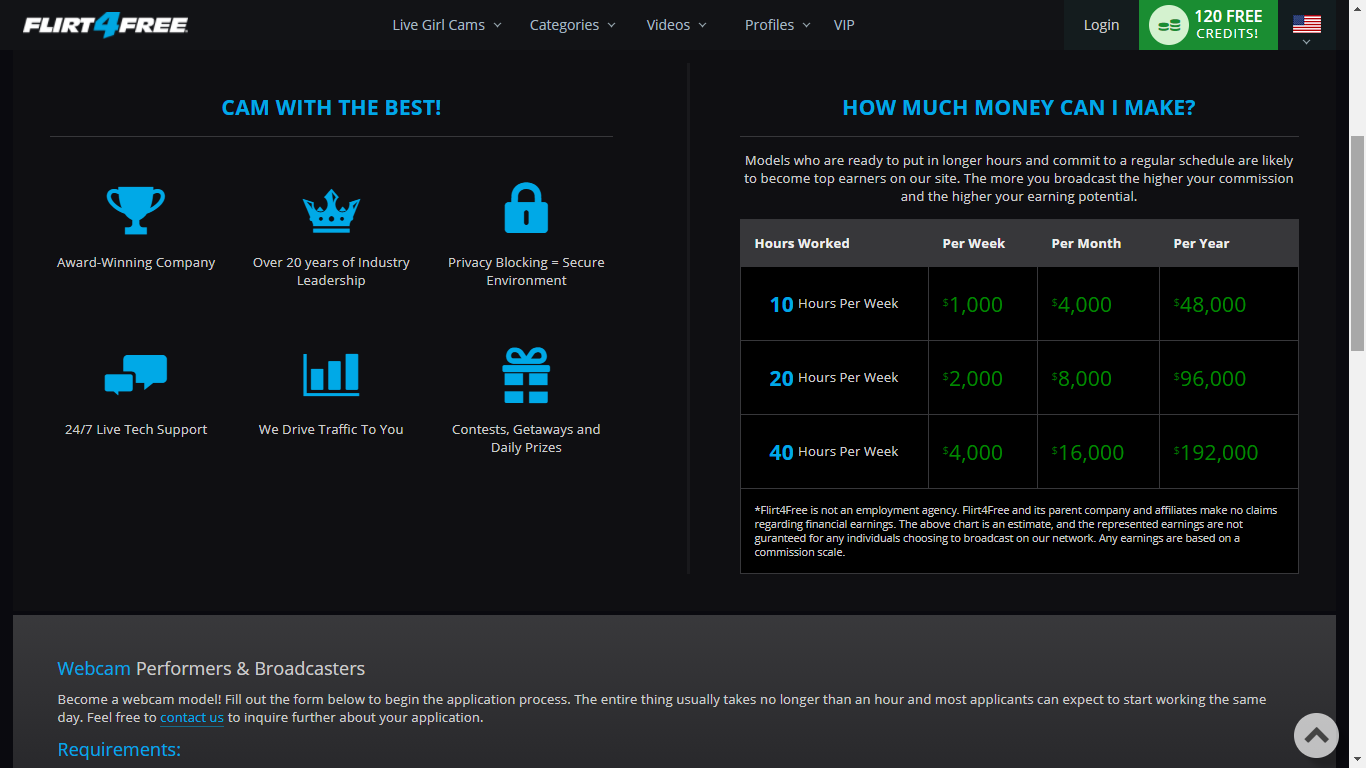Click the gift box prizes icon

pyautogui.click(x=526, y=375)
